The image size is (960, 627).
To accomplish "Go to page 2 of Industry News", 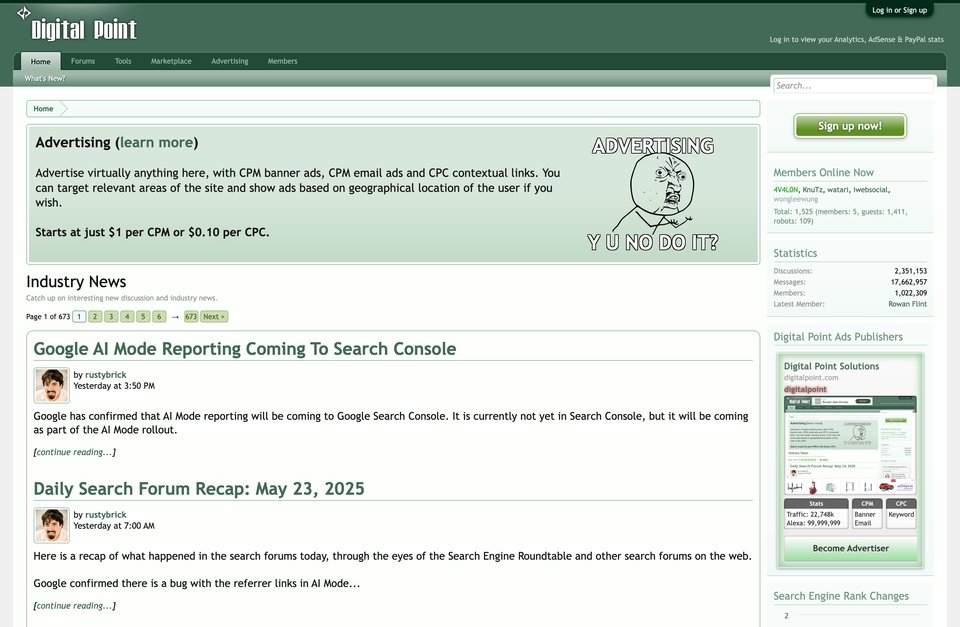I will (x=95, y=317).
